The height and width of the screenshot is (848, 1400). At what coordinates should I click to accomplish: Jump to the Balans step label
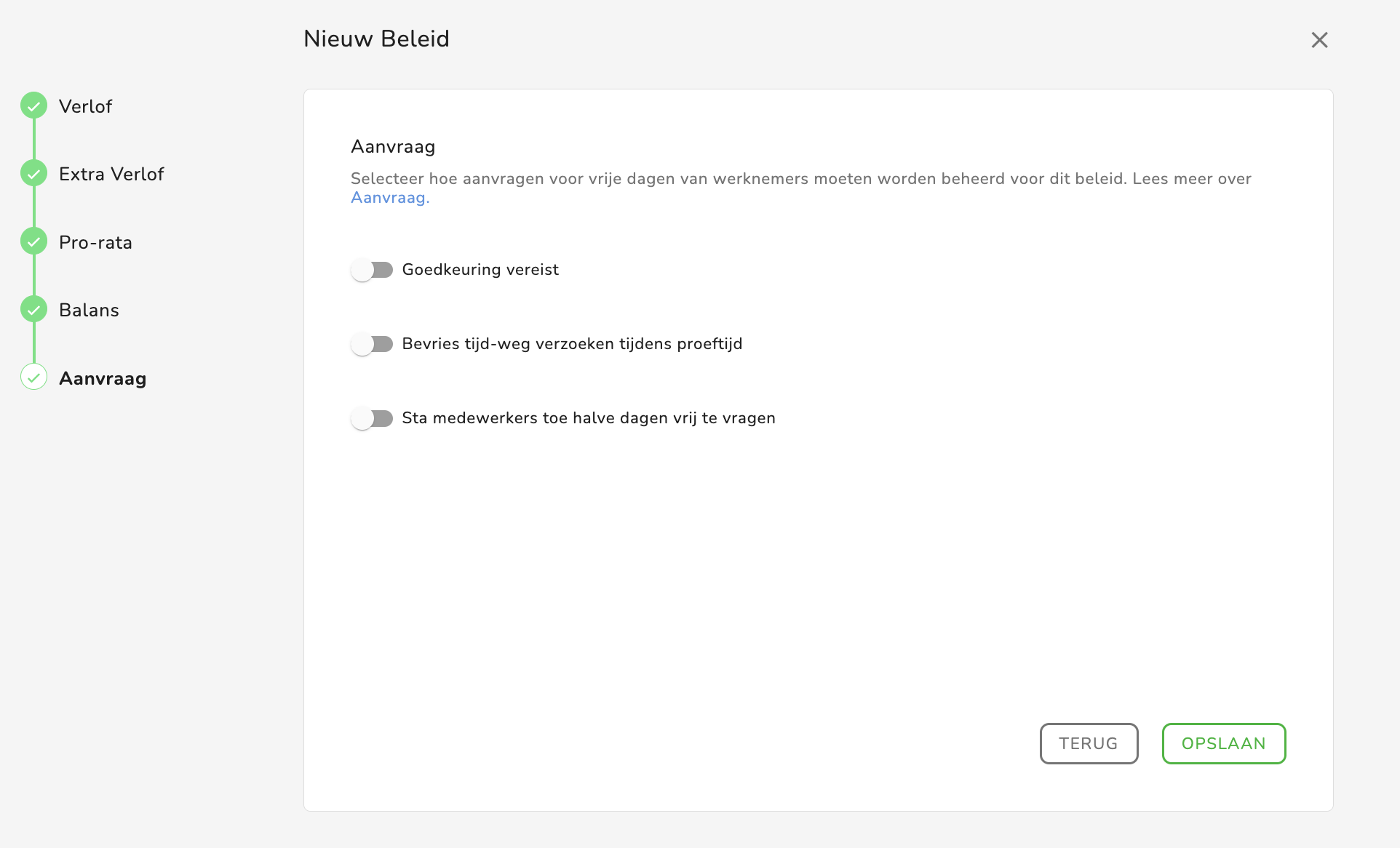(89, 311)
